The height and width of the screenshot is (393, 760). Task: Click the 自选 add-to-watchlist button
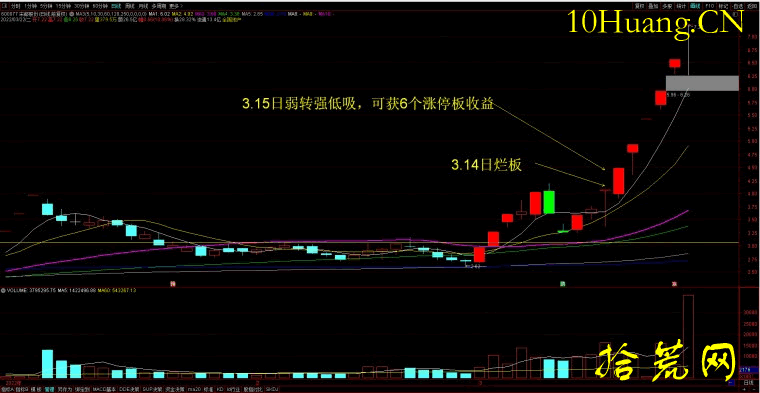coord(737,6)
